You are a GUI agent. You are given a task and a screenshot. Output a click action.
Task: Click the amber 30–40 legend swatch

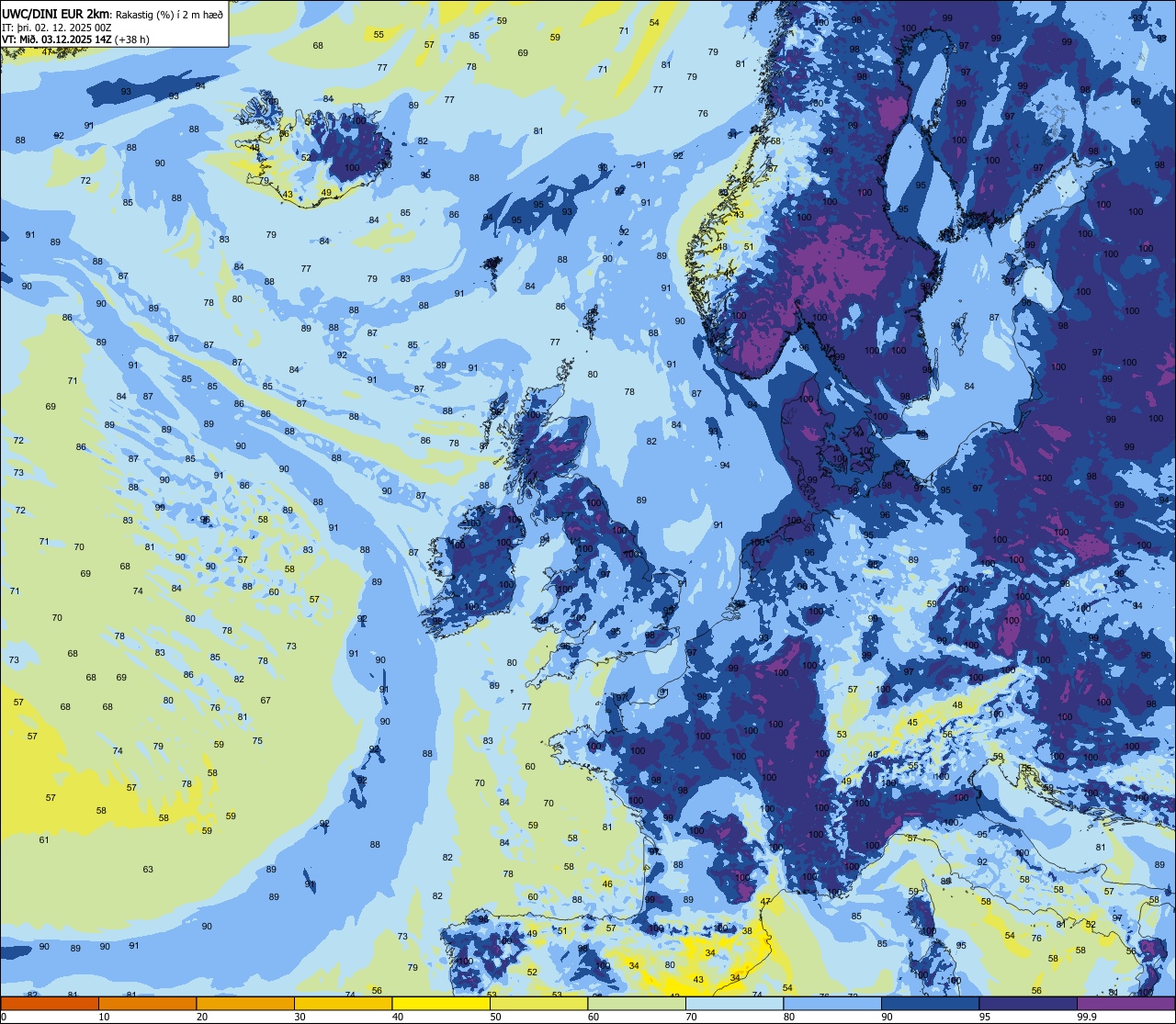[x=343, y=1003]
